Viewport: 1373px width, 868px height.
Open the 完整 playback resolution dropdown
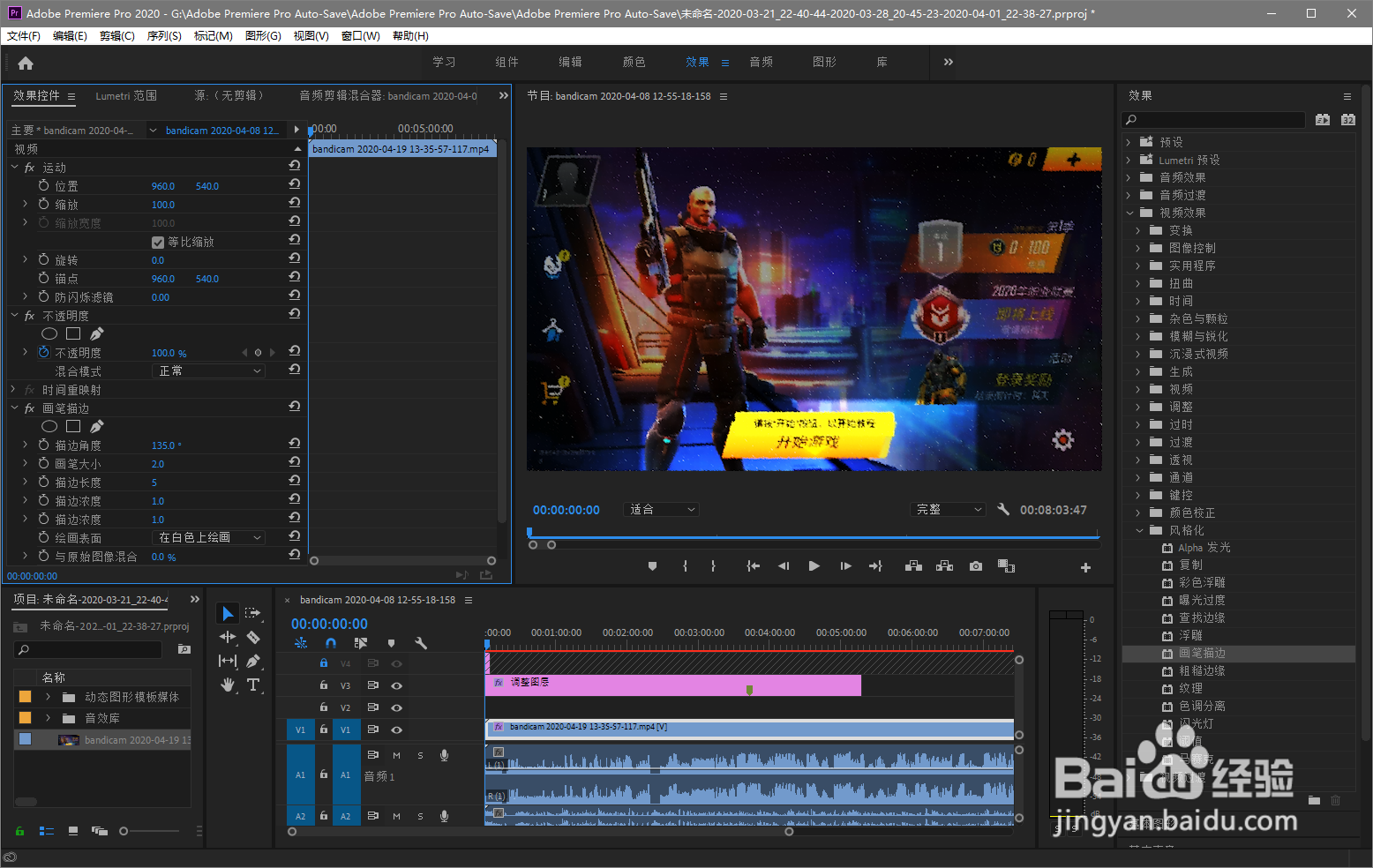point(947,509)
